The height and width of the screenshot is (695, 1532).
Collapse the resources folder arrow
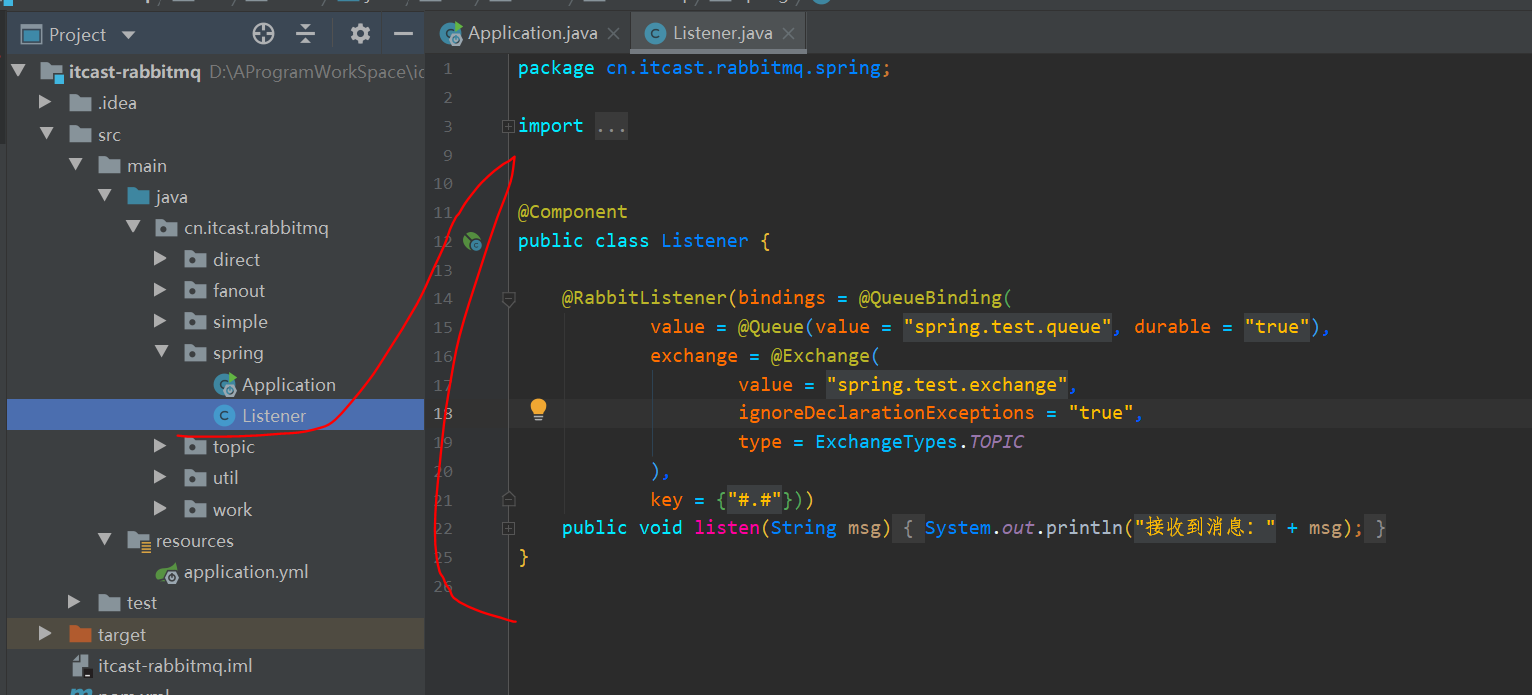coord(104,540)
